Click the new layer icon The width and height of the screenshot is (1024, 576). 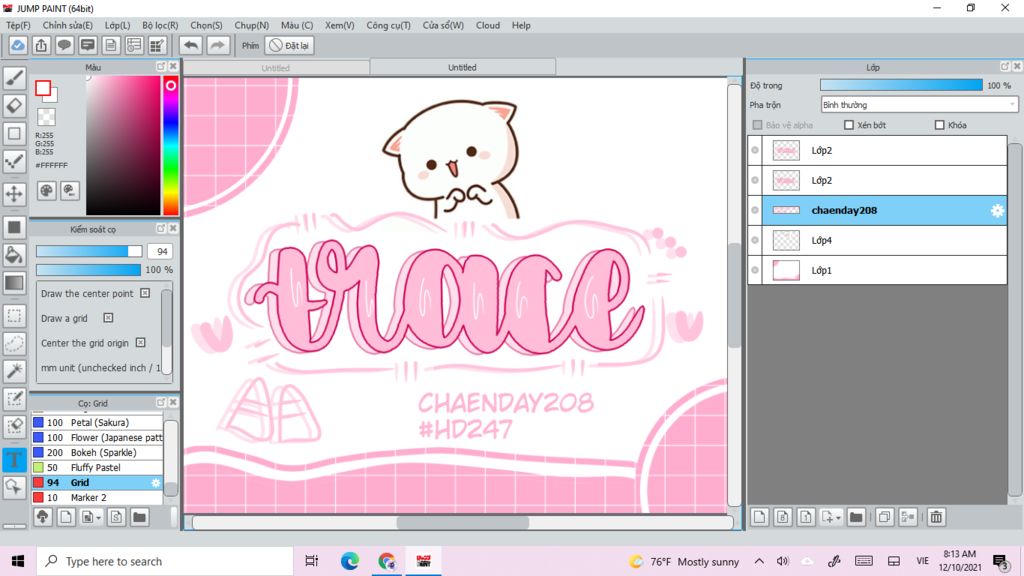759,517
